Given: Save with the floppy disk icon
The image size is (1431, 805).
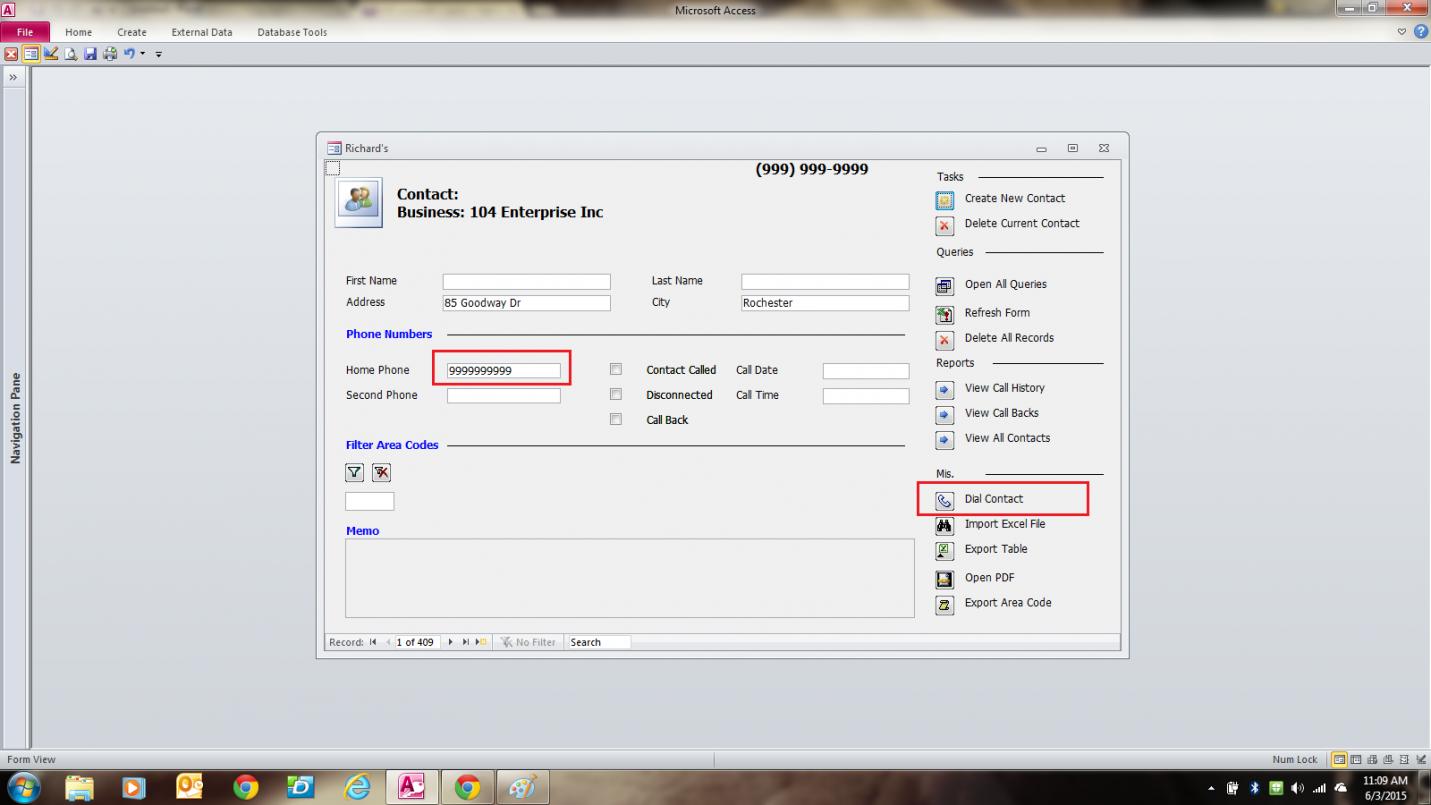Looking at the screenshot, I should click(x=90, y=53).
